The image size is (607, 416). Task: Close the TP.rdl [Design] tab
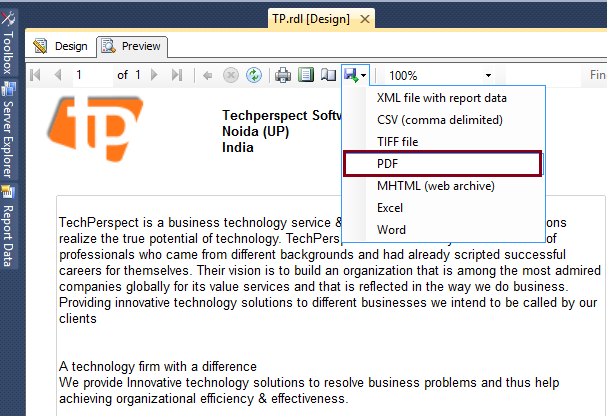pyautogui.click(x=365, y=19)
